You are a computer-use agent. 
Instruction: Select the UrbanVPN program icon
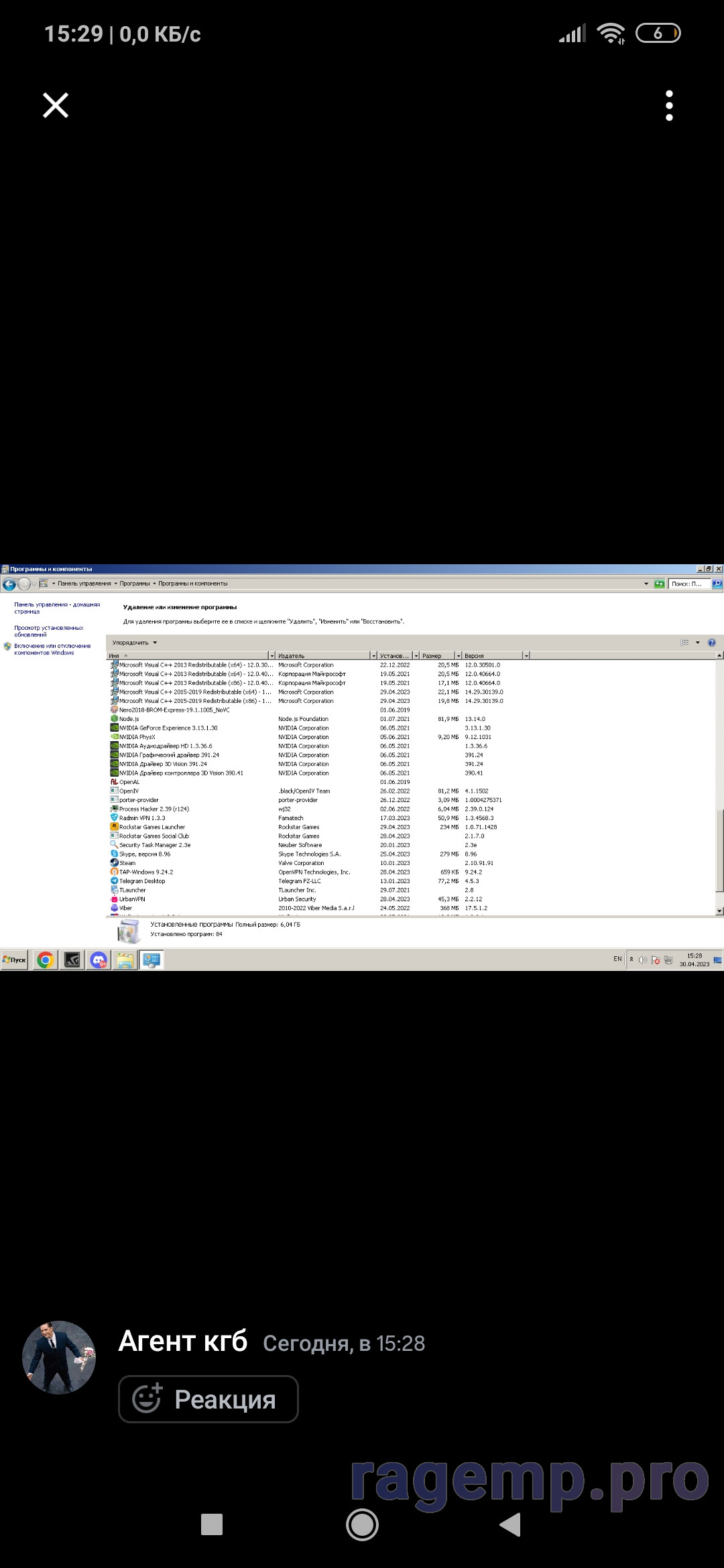point(114,899)
